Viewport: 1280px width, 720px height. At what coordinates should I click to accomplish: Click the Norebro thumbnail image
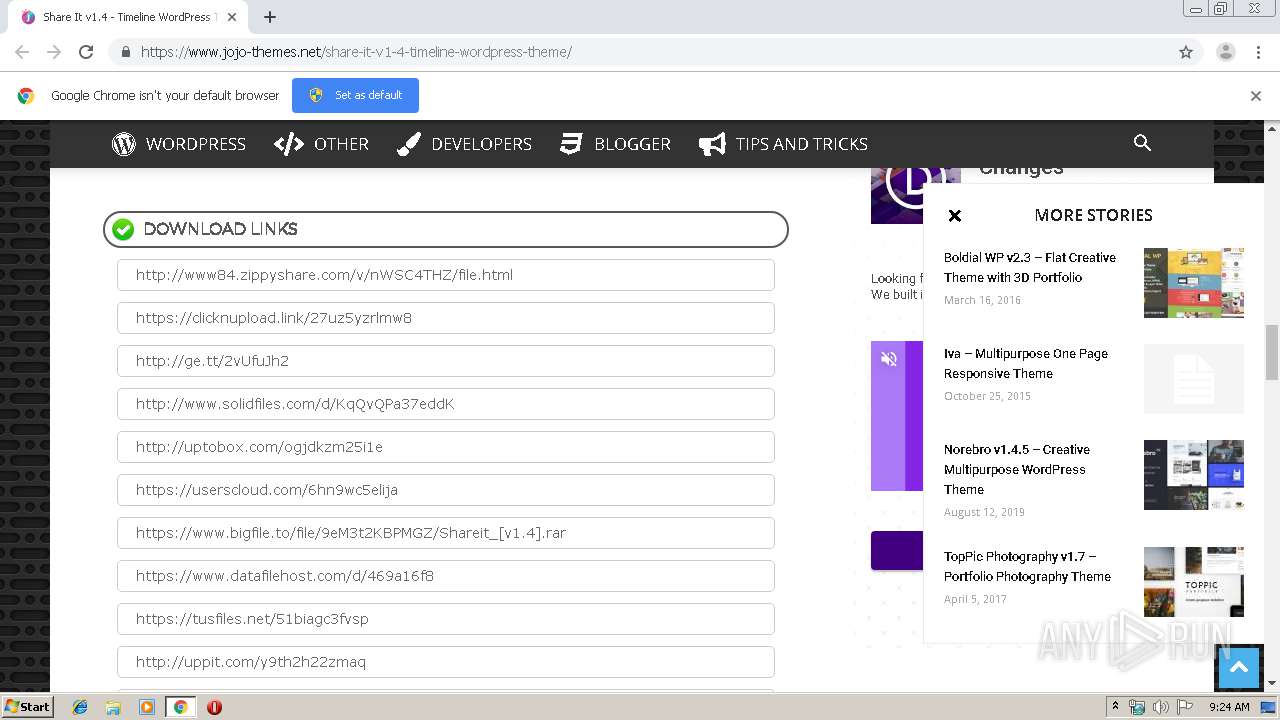click(x=1194, y=475)
